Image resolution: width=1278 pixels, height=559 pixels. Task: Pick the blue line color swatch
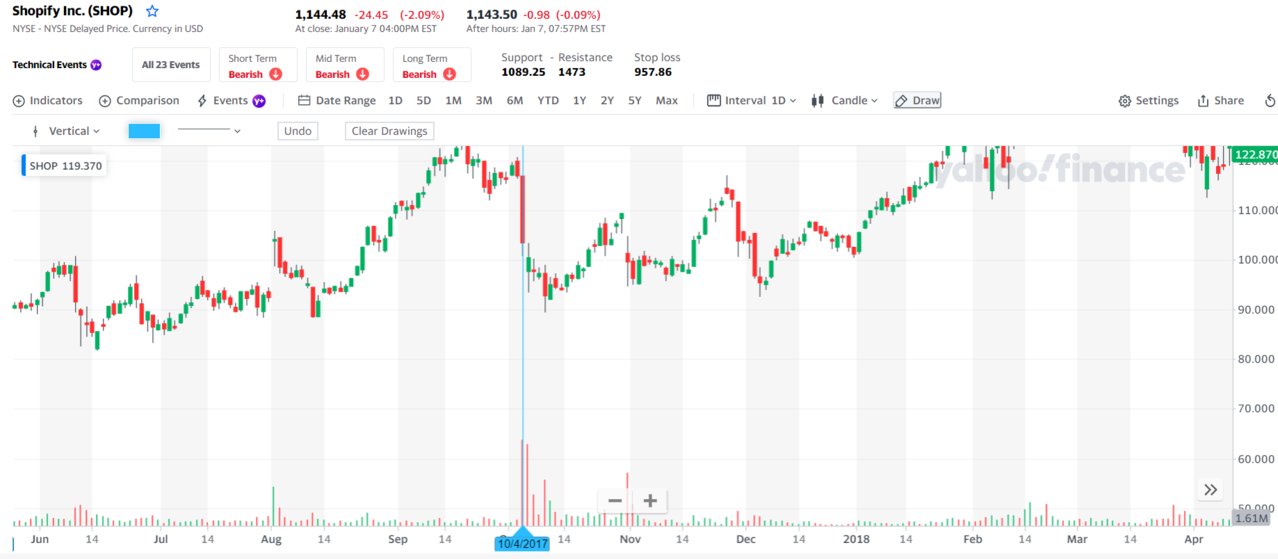coord(144,131)
